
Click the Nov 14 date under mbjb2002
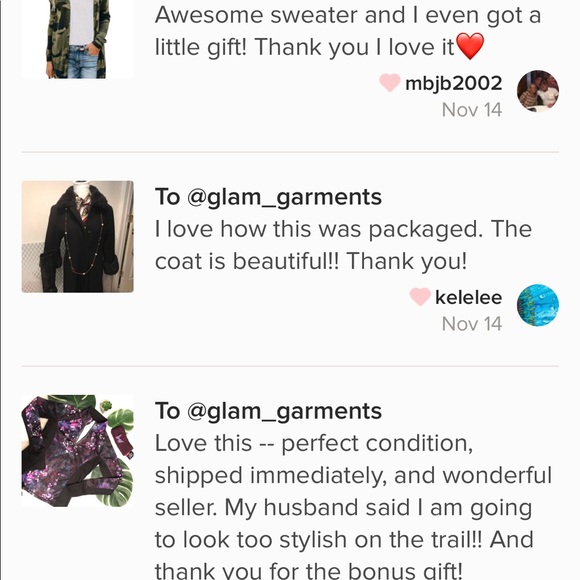click(x=472, y=110)
